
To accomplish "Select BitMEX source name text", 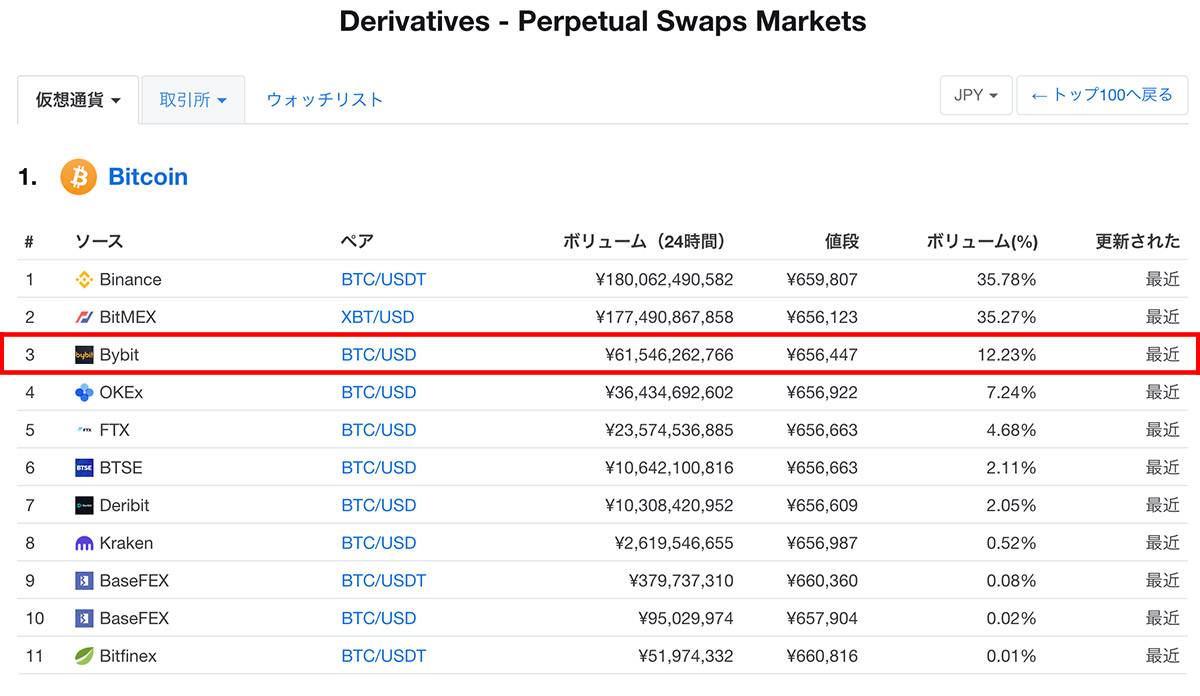I will click(128, 317).
